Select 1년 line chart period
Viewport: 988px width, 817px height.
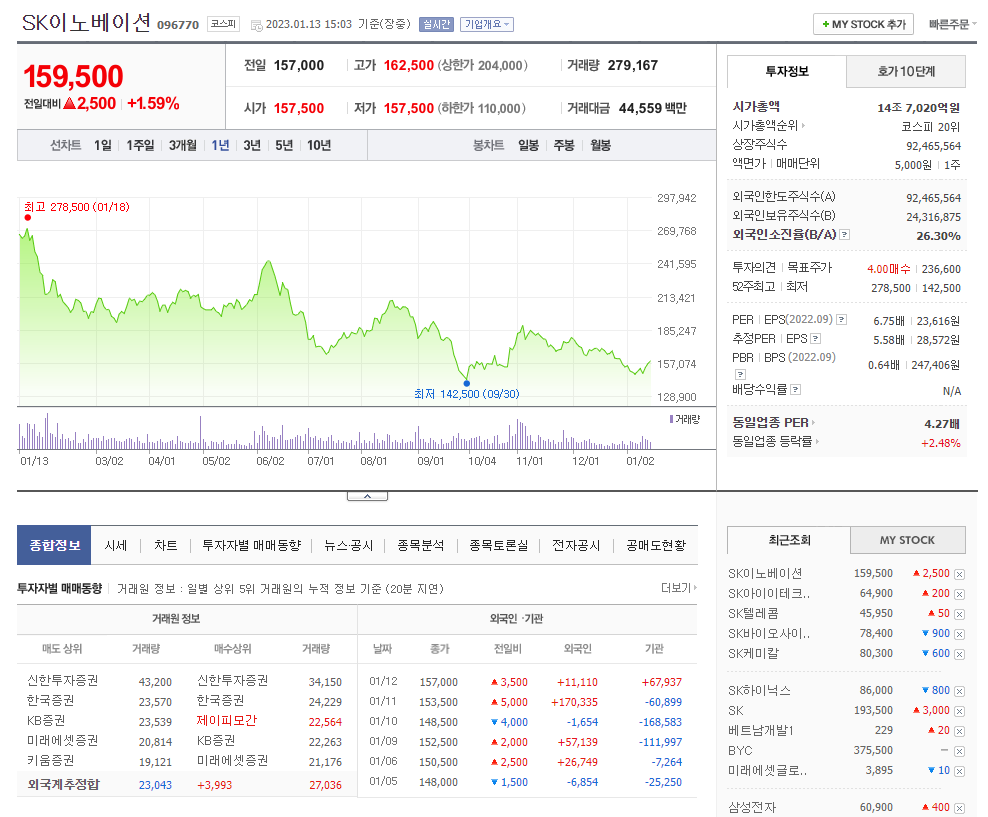click(x=220, y=146)
